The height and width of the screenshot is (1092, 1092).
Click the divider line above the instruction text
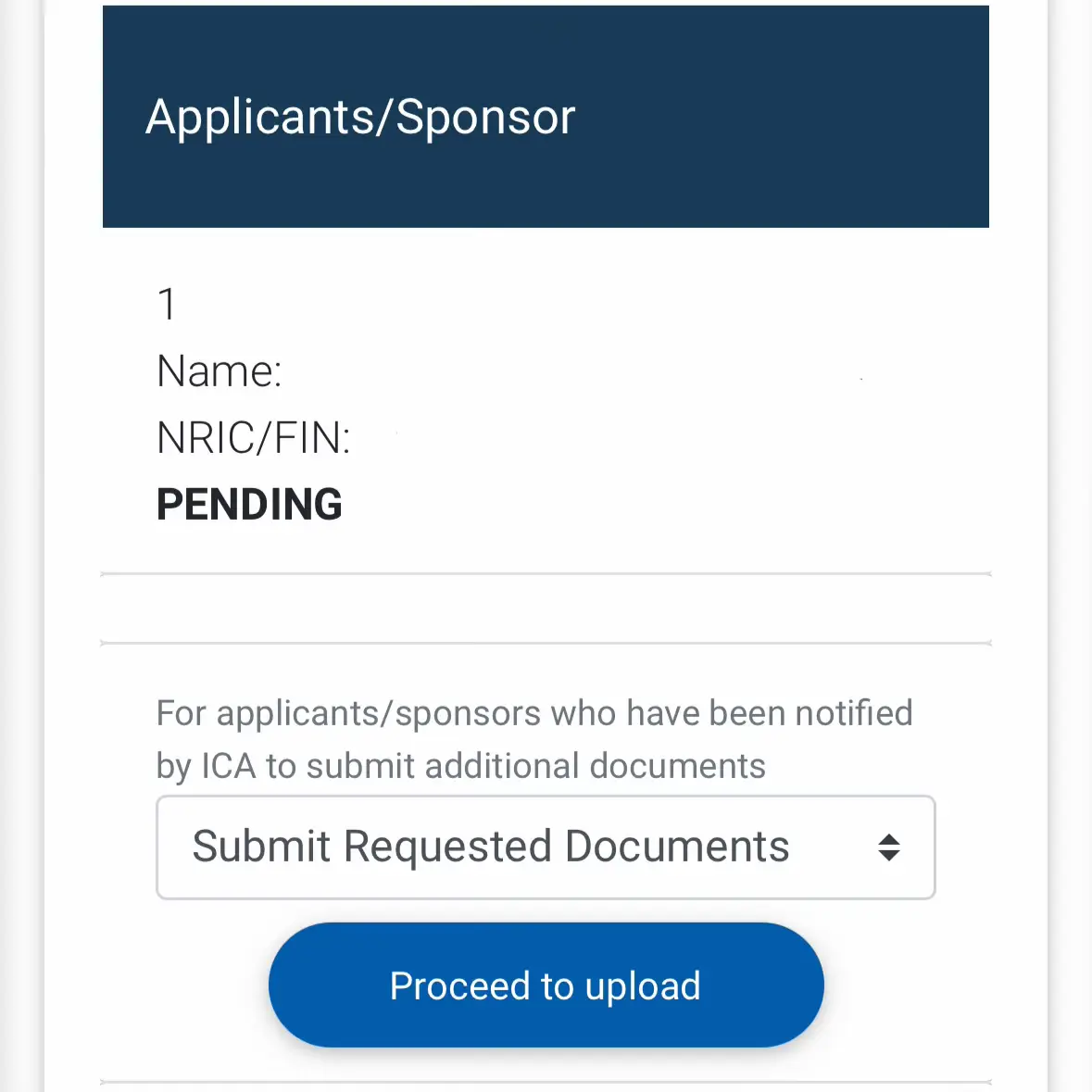pyautogui.click(x=546, y=643)
